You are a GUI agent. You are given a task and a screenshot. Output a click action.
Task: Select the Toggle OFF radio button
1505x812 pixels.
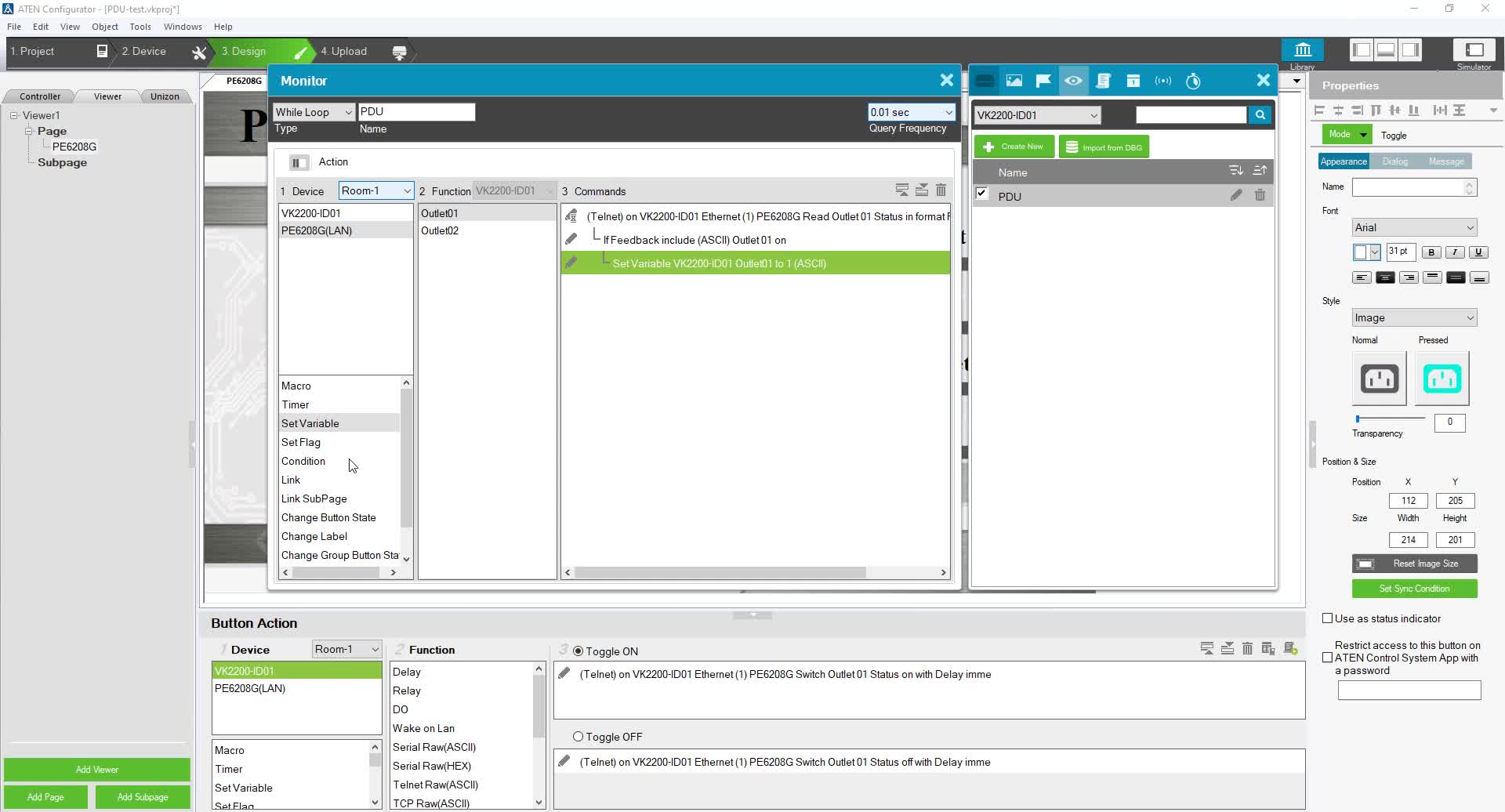(x=578, y=737)
